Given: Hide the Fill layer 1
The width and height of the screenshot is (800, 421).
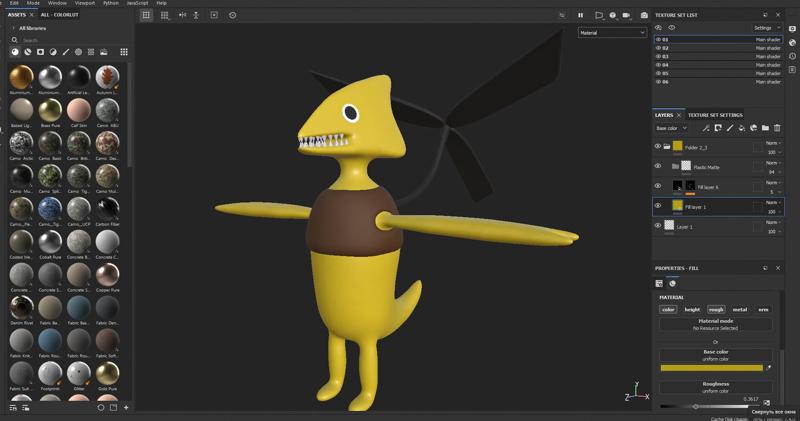Looking at the screenshot, I should click(x=658, y=206).
